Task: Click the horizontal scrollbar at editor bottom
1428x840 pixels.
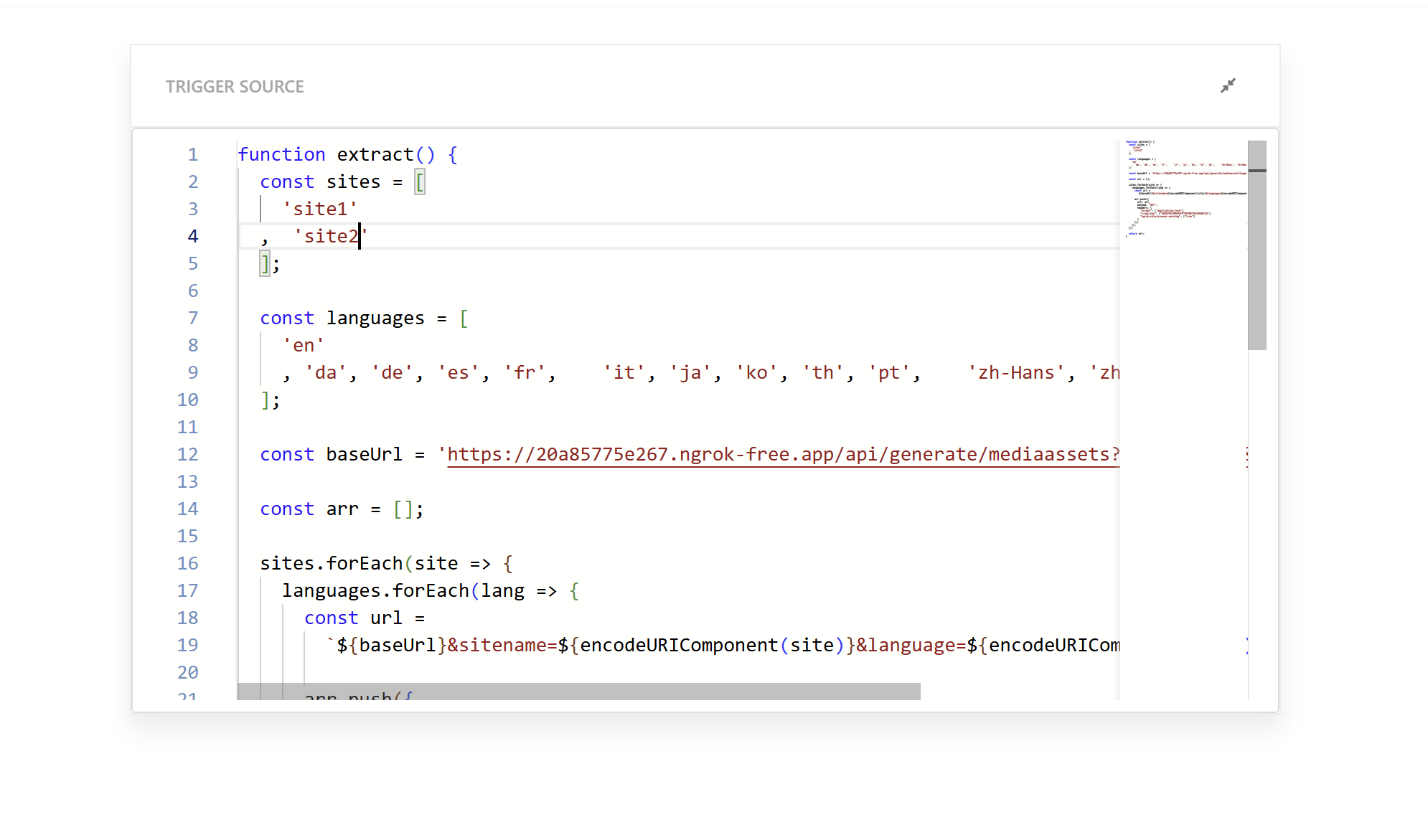Action: [x=578, y=691]
